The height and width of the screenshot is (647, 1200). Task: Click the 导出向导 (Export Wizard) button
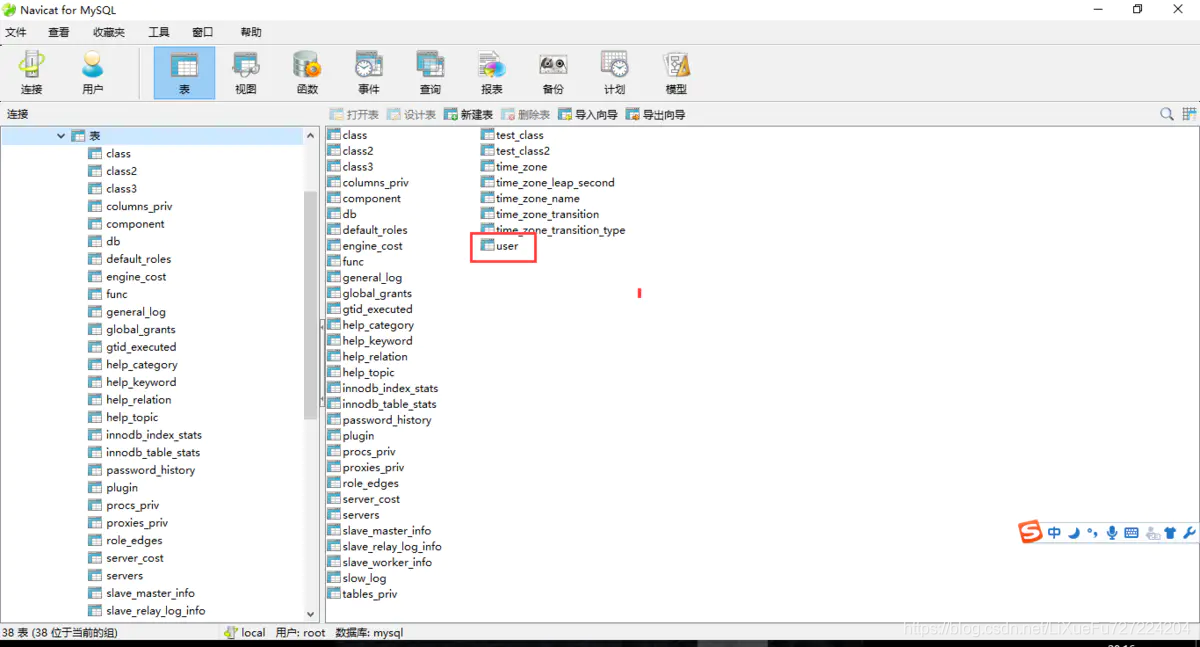tap(656, 114)
